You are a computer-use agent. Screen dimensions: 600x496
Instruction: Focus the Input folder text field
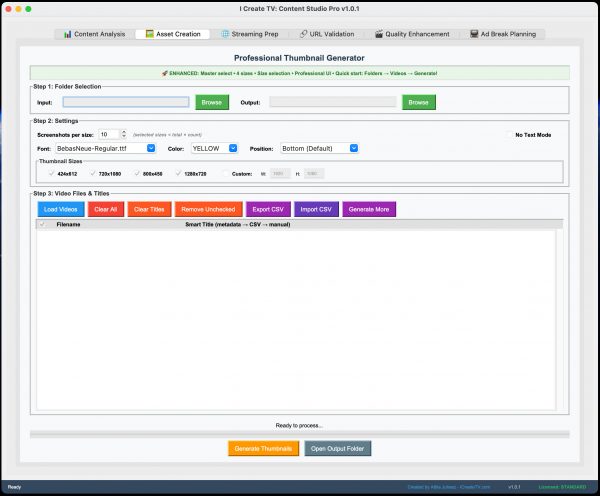[x=125, y=102]
